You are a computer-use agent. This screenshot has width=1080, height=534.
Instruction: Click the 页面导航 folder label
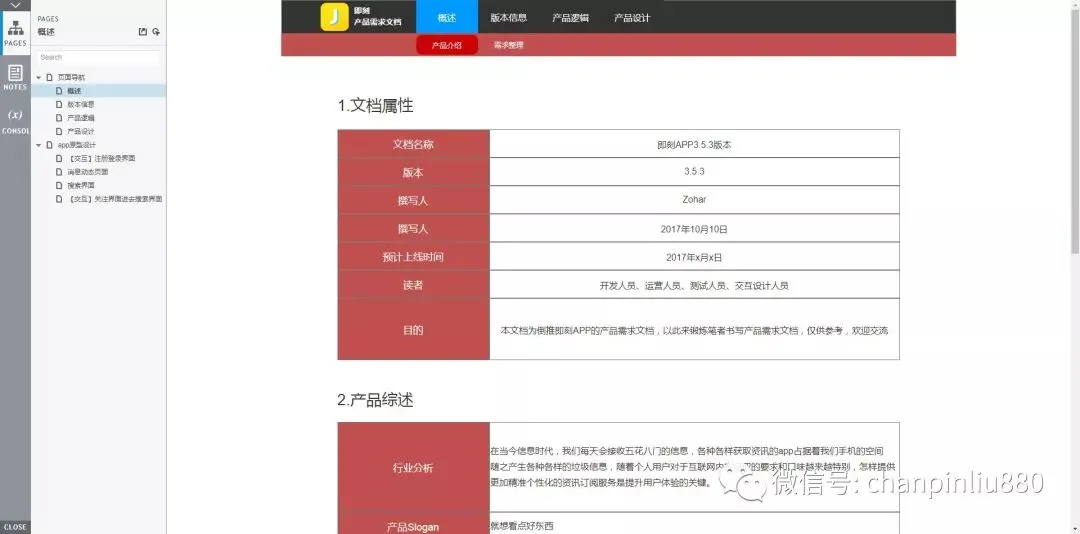[72, 78]
